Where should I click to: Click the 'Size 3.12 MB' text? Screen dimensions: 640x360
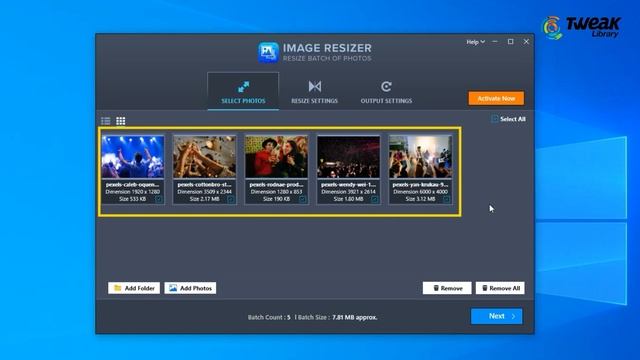point(420,199)
